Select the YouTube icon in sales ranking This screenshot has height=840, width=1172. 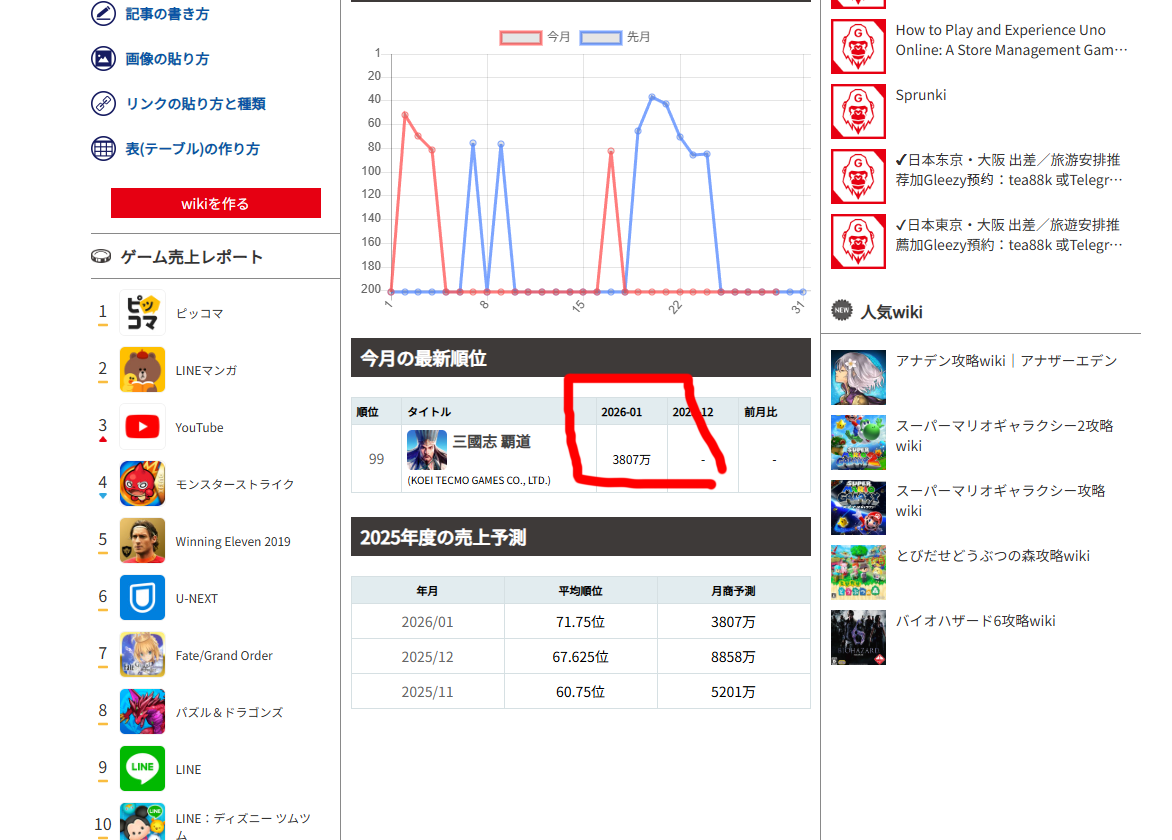click(142, 427)
